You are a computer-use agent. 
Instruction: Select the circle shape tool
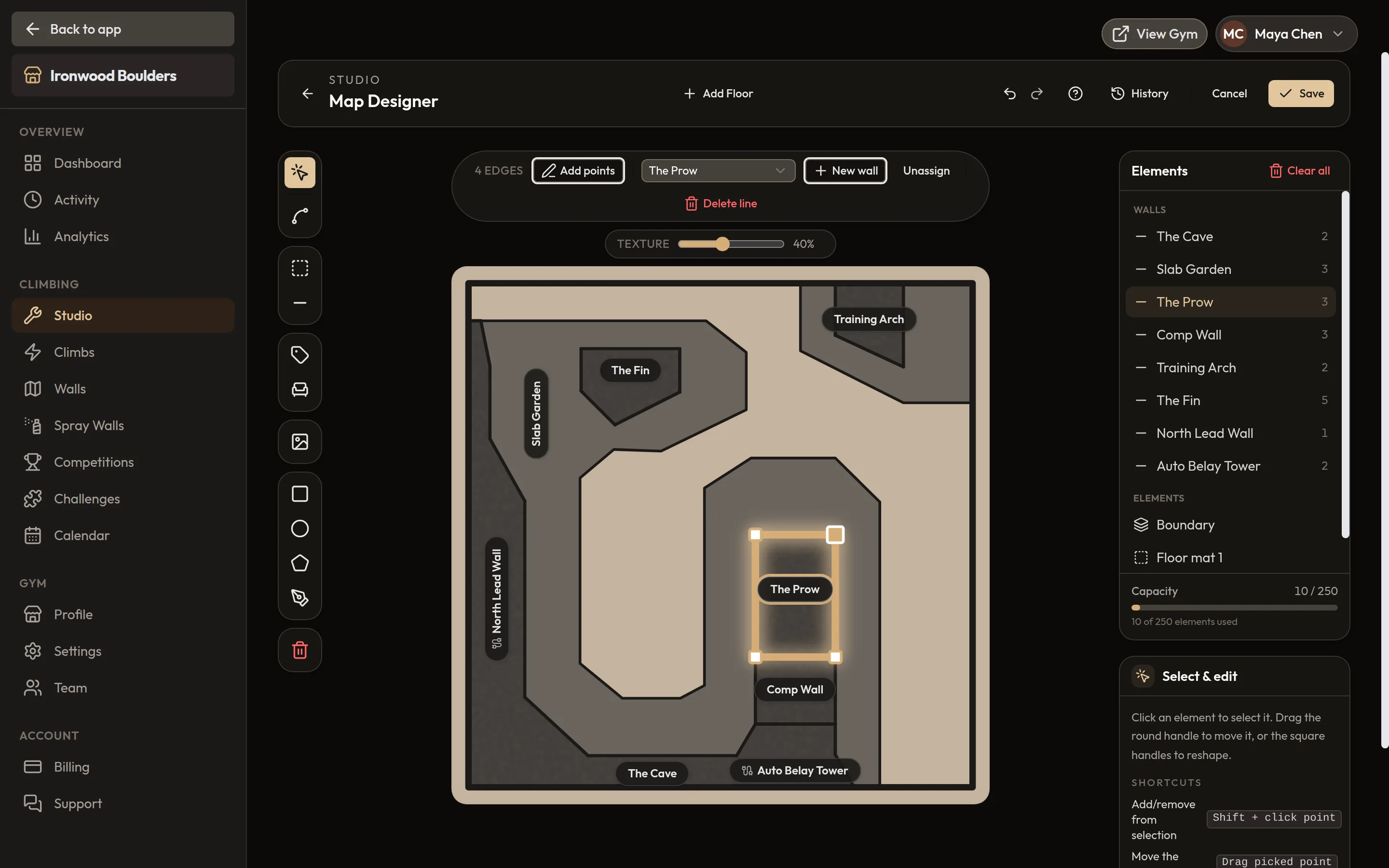[x=300, y=529]
